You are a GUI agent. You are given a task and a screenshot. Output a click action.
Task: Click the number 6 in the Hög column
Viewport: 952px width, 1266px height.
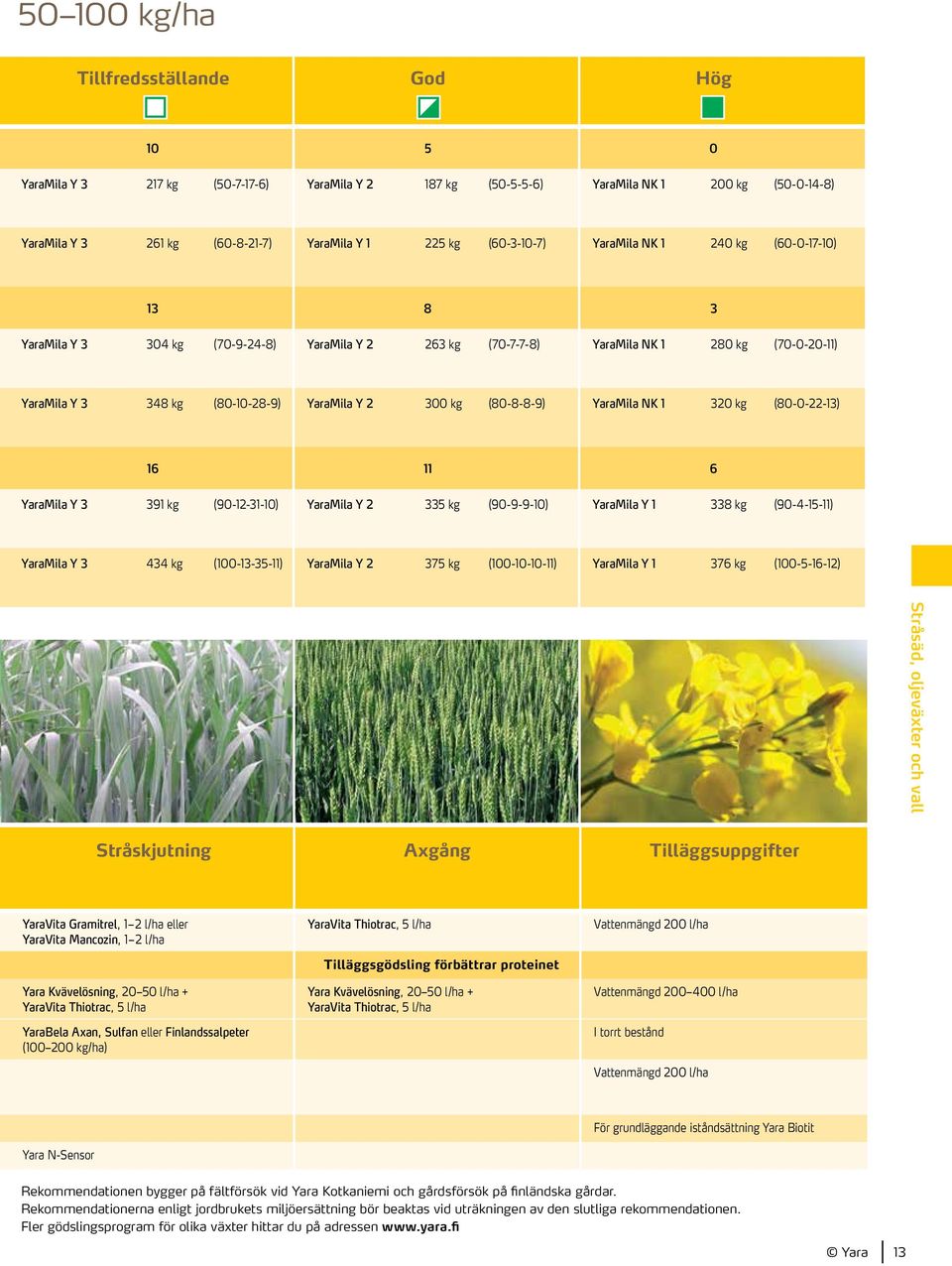713,469
